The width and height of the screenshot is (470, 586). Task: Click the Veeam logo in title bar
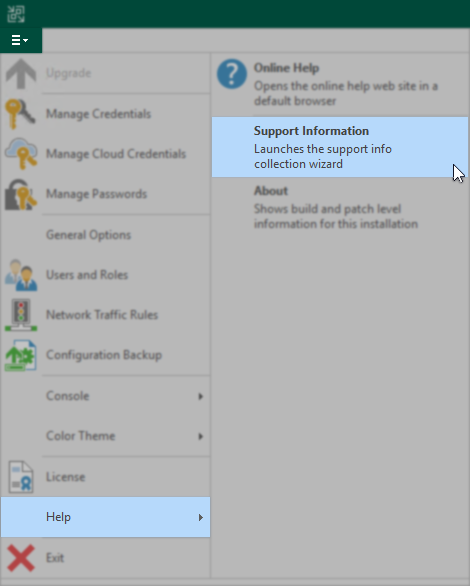coord(16,14)
